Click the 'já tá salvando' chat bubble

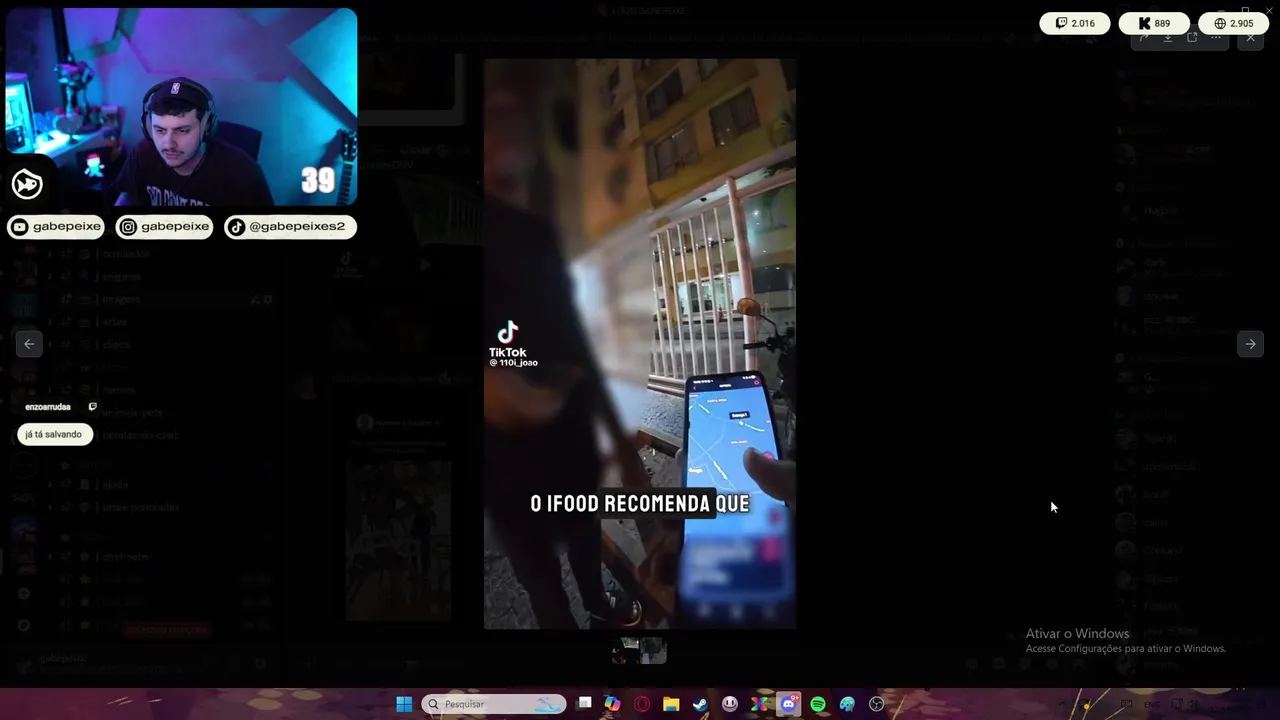55,435
